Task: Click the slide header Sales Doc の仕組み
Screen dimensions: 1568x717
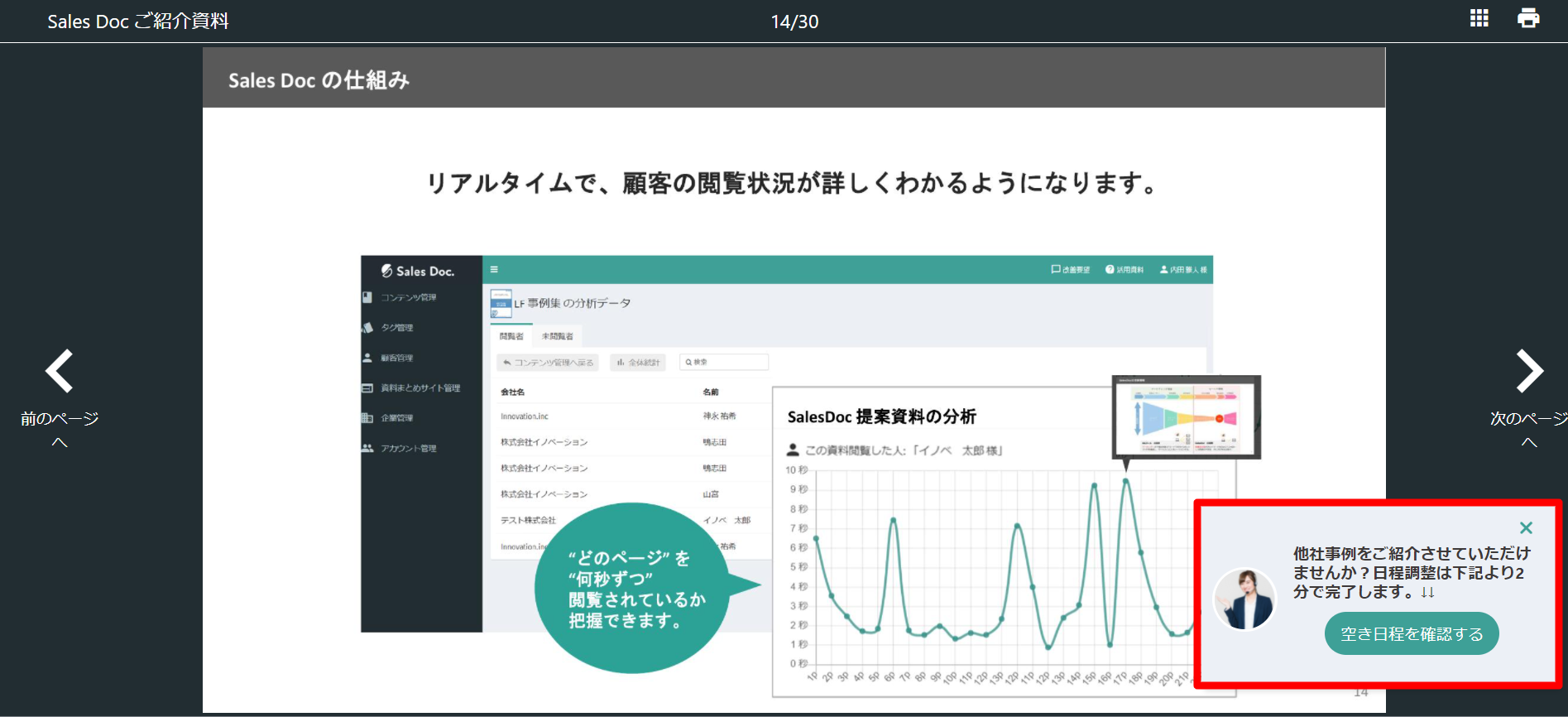Action: [319, 80]
